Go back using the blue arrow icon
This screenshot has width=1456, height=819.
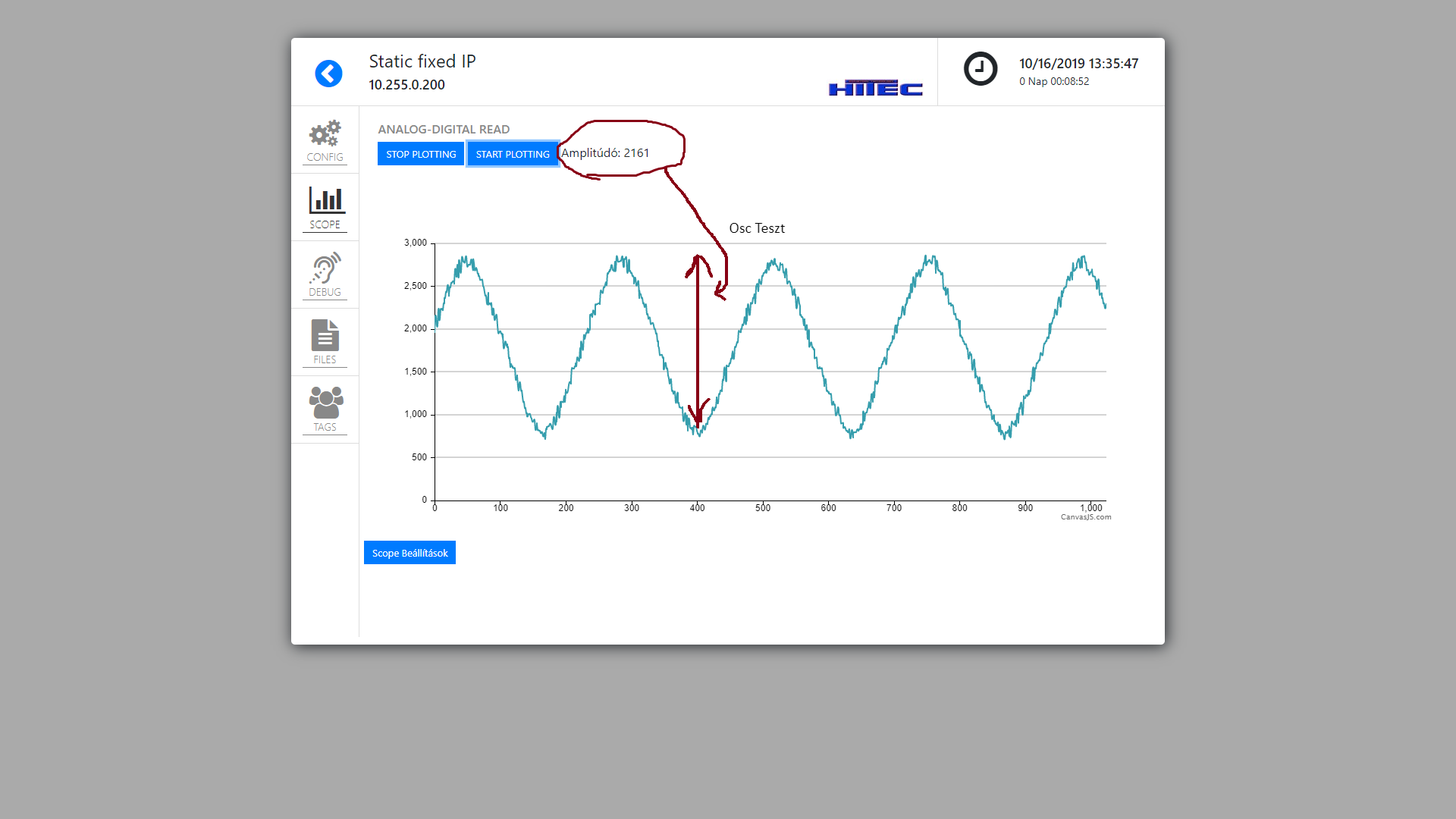[x=328, y=74]
